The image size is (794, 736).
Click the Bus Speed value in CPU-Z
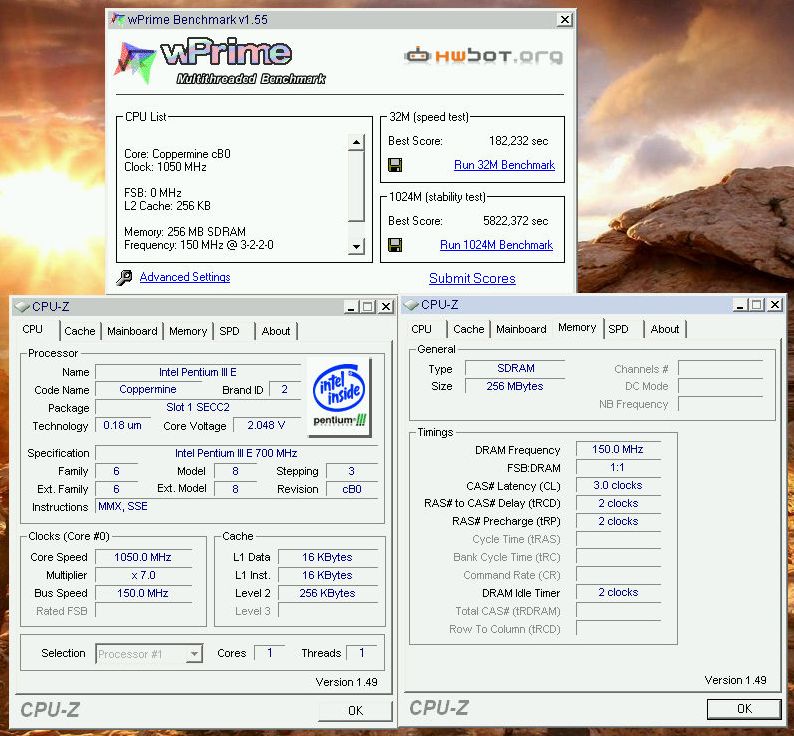(x=143, y=593)
